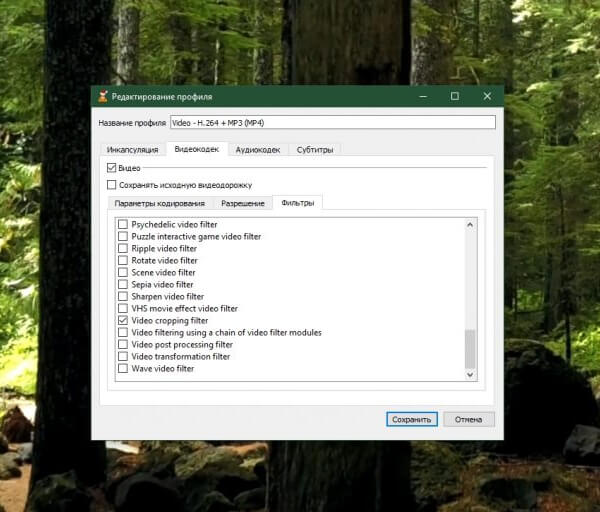
Task: Close the profile editing dialog window
Action: pyautogui.click(x=486, y=96)
